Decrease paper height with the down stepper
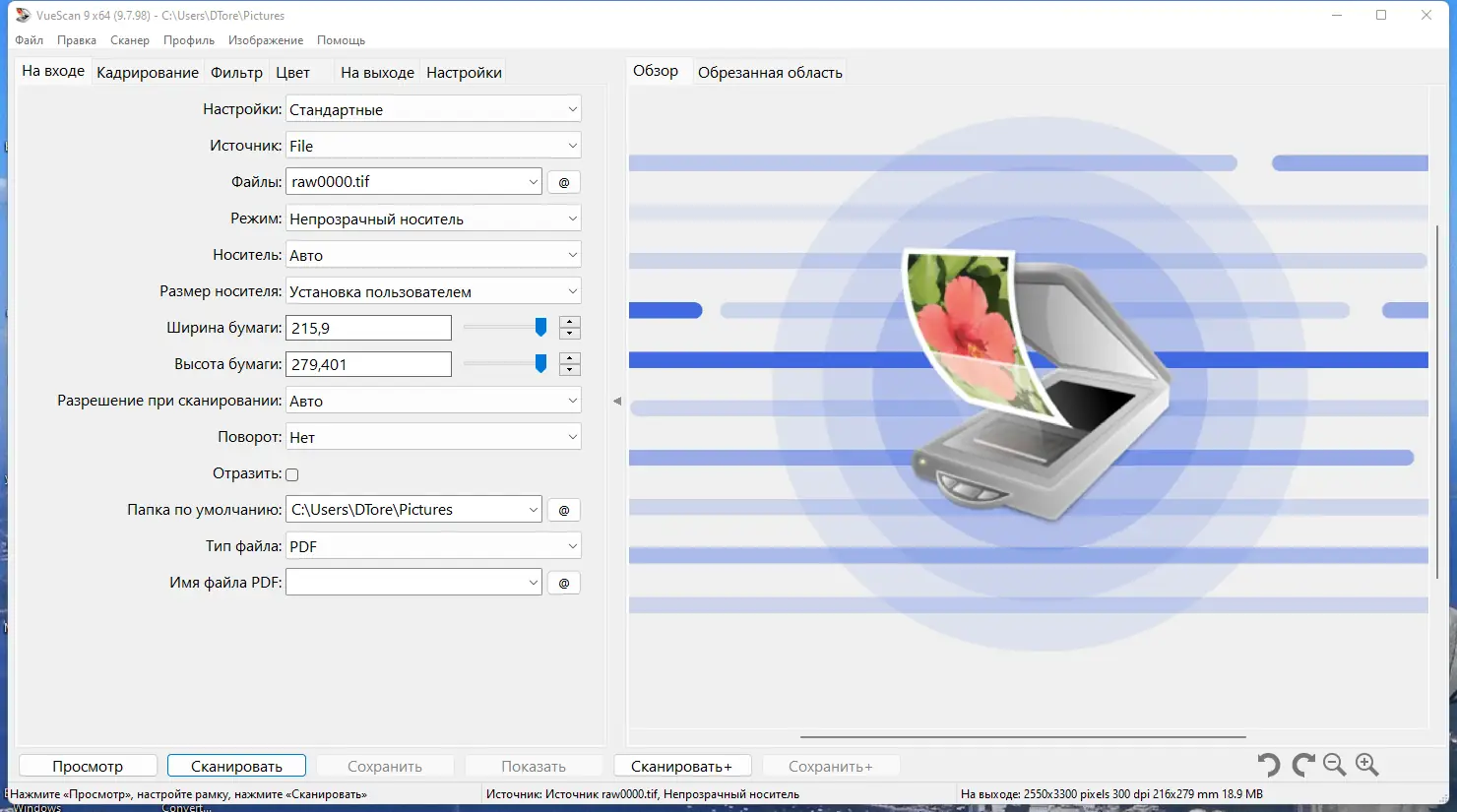This screenshot has width=1457, height=812. coord(570,369)
